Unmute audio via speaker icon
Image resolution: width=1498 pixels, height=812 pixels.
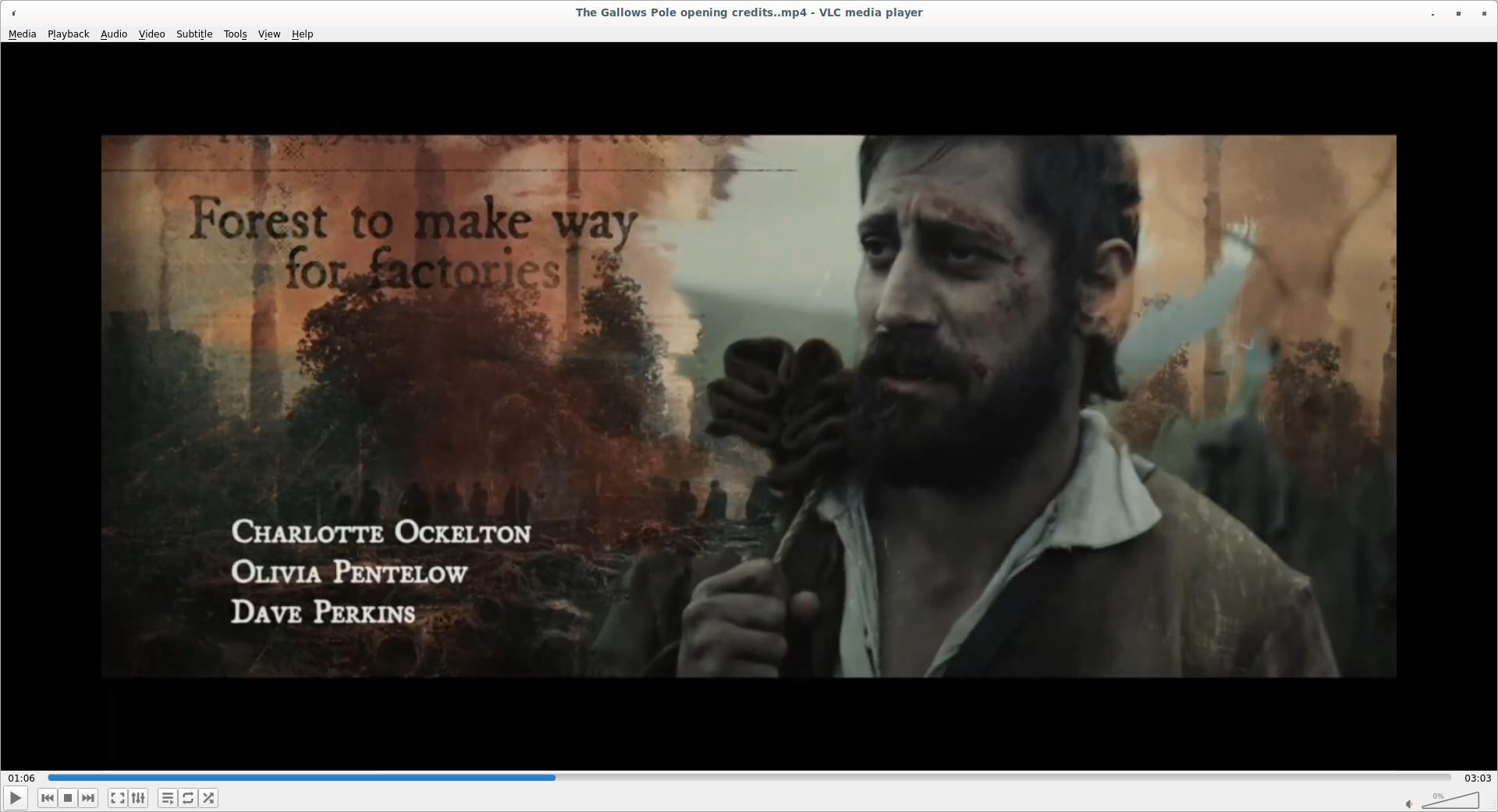pos(1409,803)
